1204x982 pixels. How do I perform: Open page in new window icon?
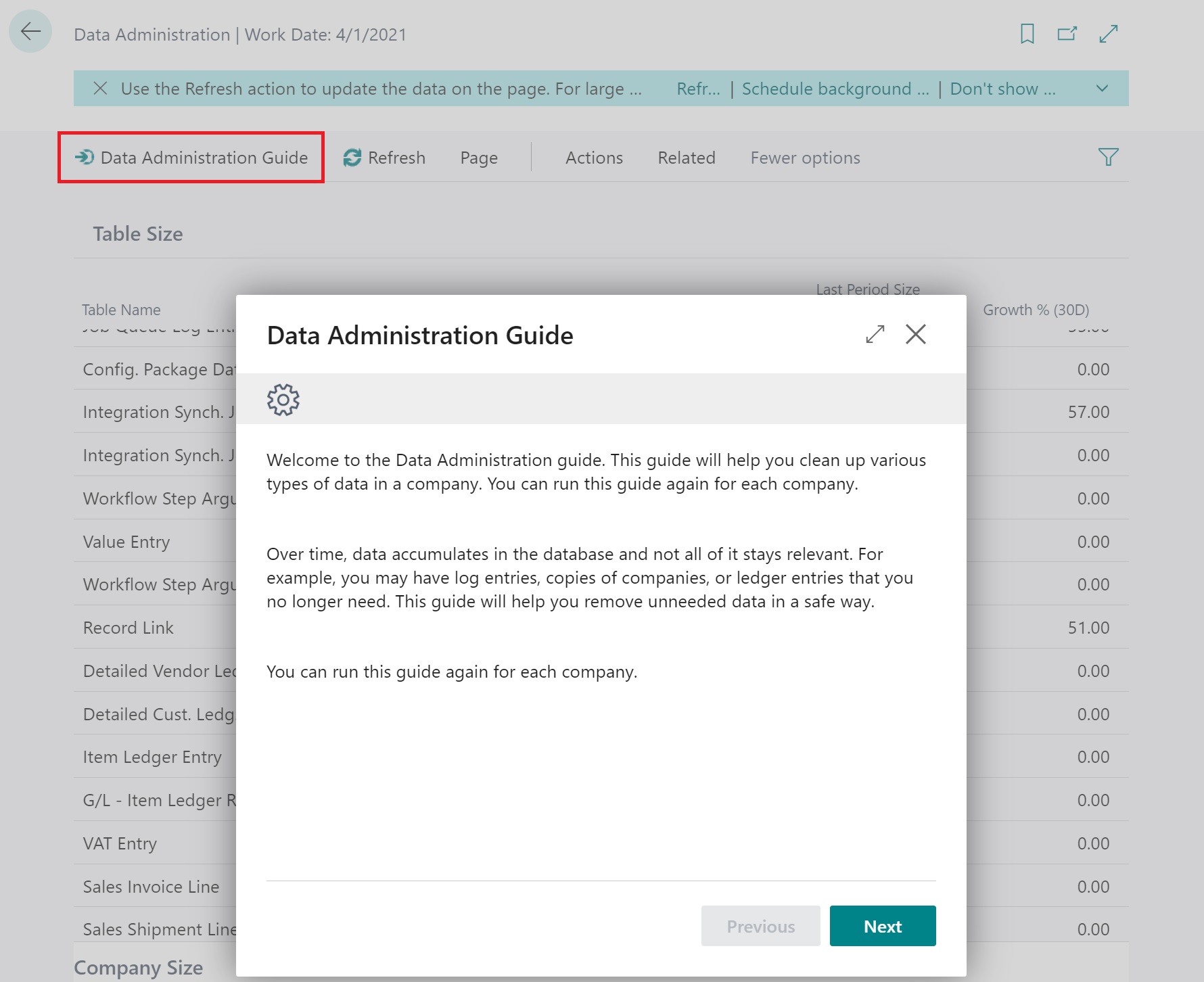pos(1067,34)
